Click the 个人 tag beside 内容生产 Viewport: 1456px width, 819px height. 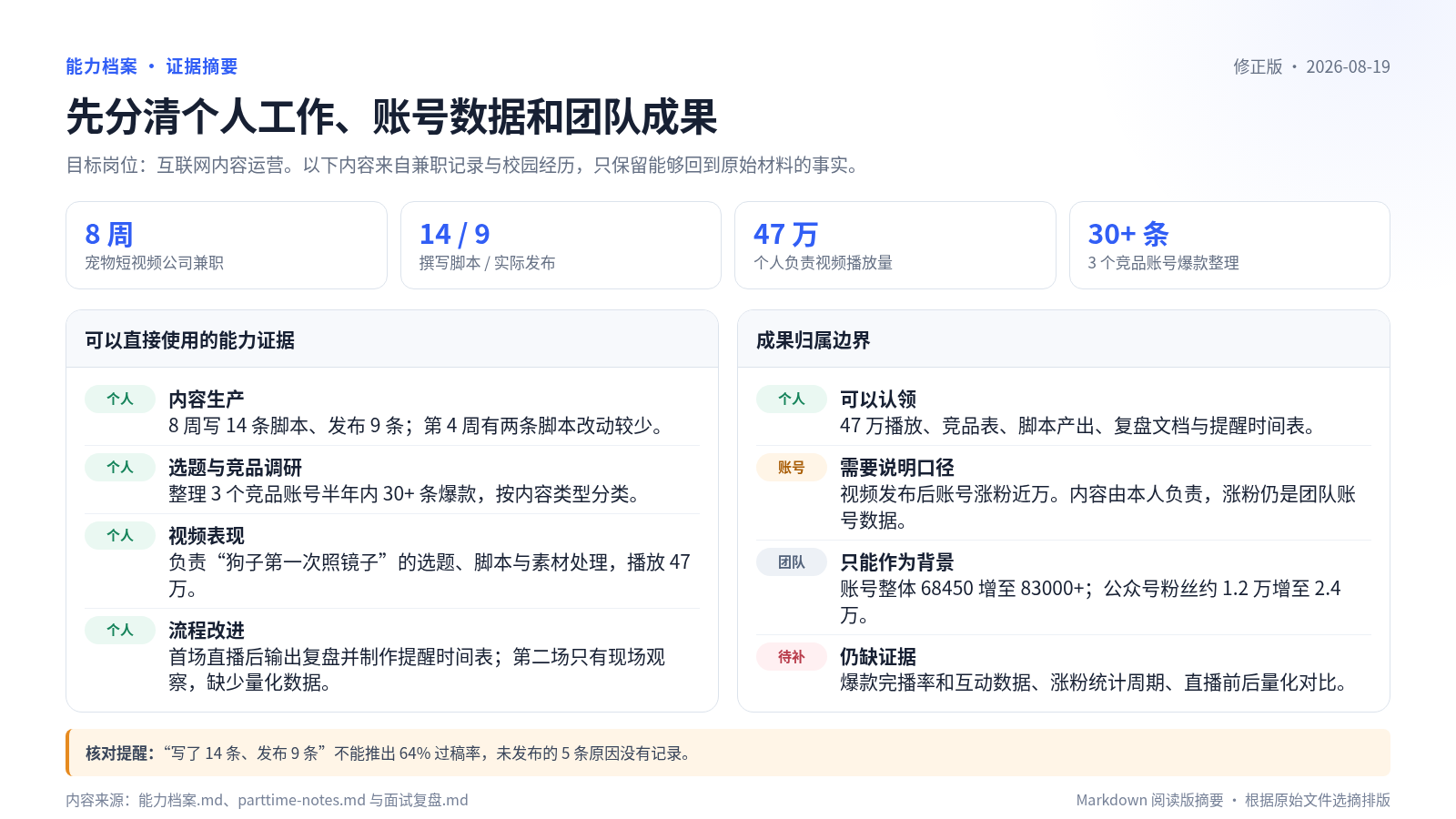[x=120, y=399]
